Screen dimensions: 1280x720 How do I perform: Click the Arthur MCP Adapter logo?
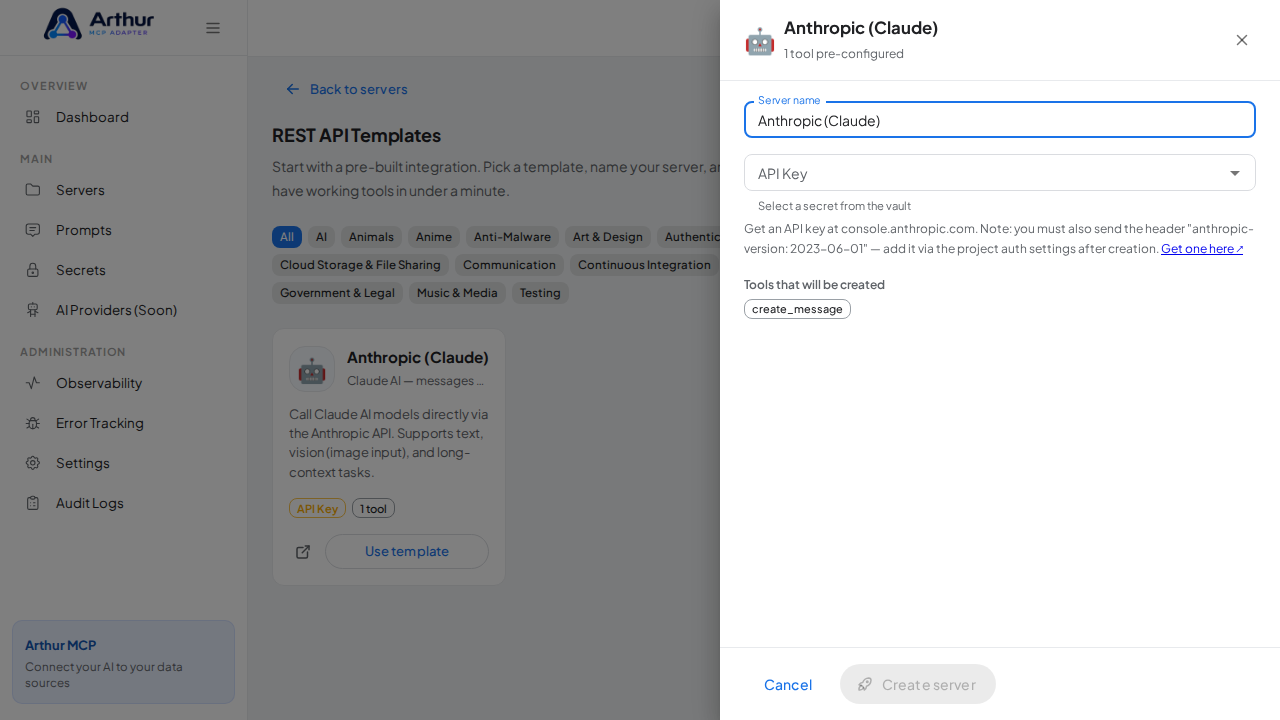(99, 23)
